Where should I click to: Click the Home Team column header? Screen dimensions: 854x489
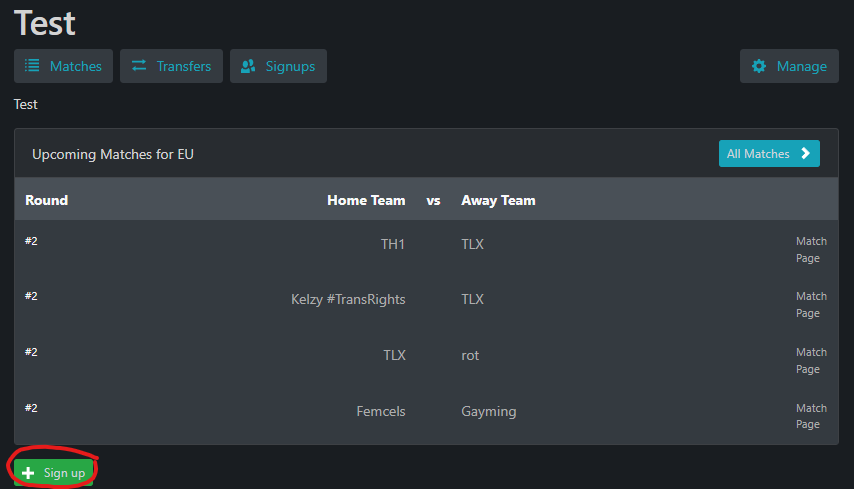(366, 200)
